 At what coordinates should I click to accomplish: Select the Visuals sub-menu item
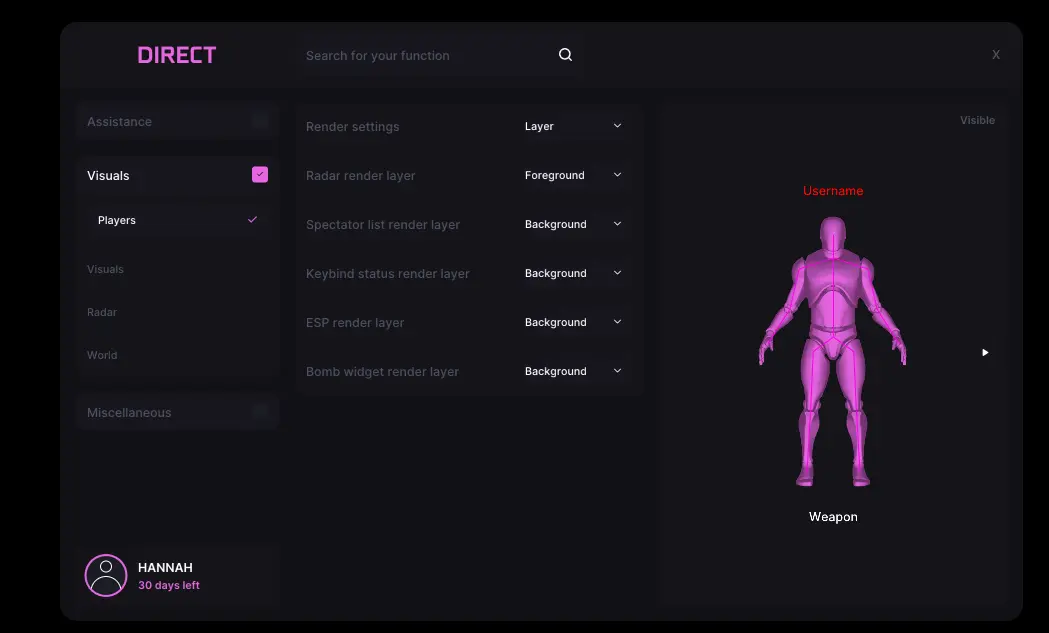105,269
